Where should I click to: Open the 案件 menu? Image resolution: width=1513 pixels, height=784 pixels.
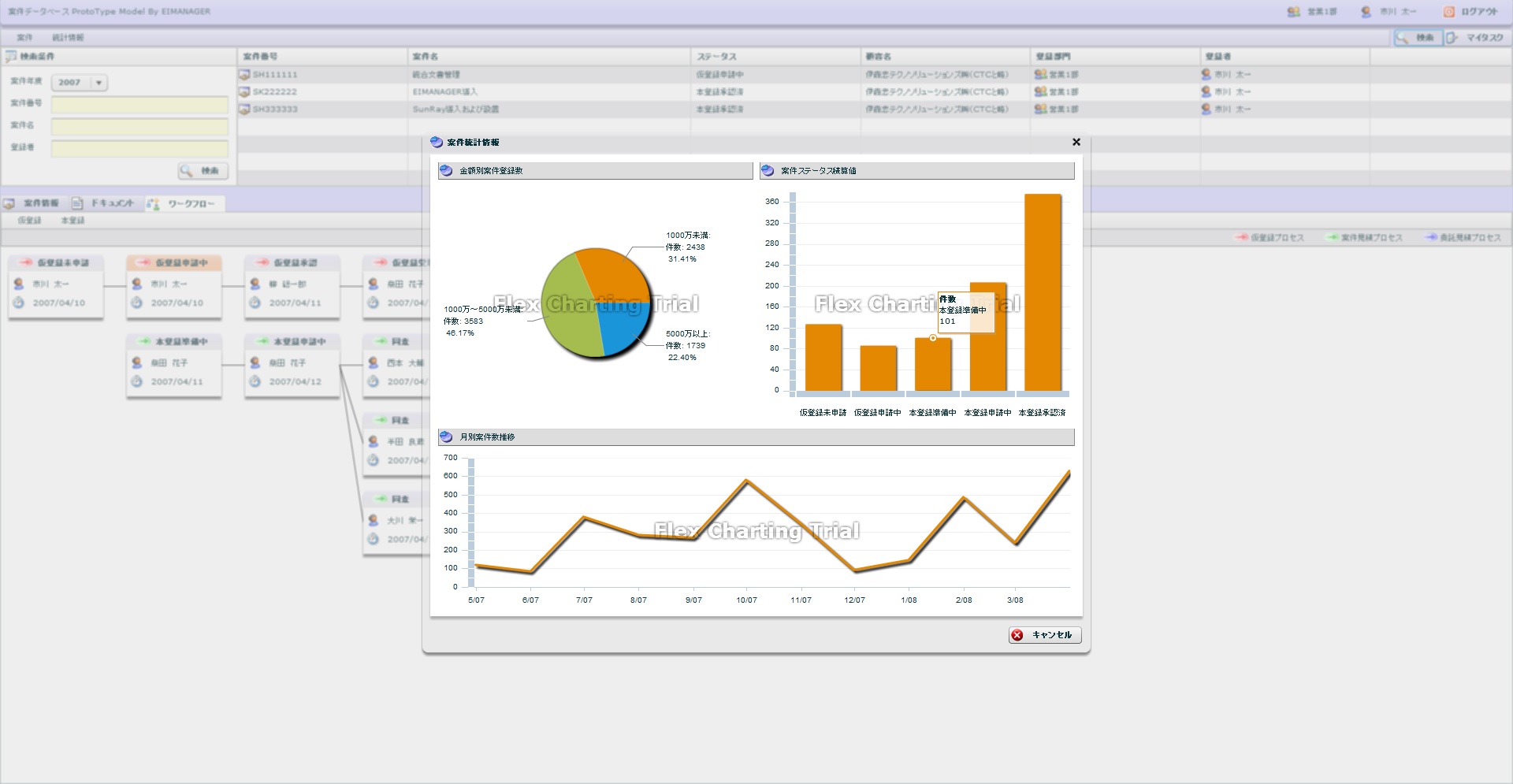coord(25,37)
